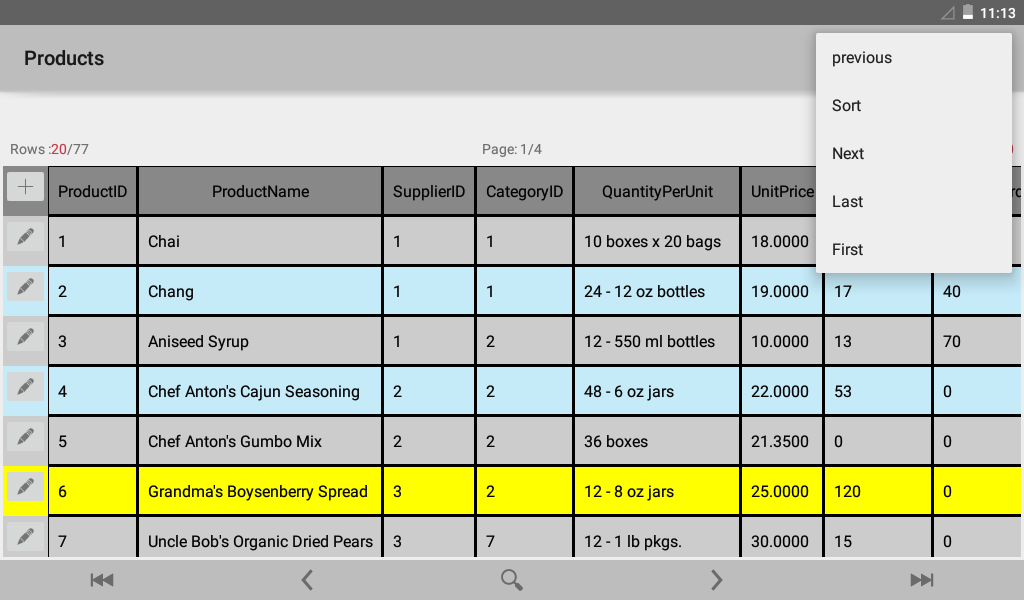Click the add new row plus icon
Viewport: 1024px width, 600px height.
[25, 187]
